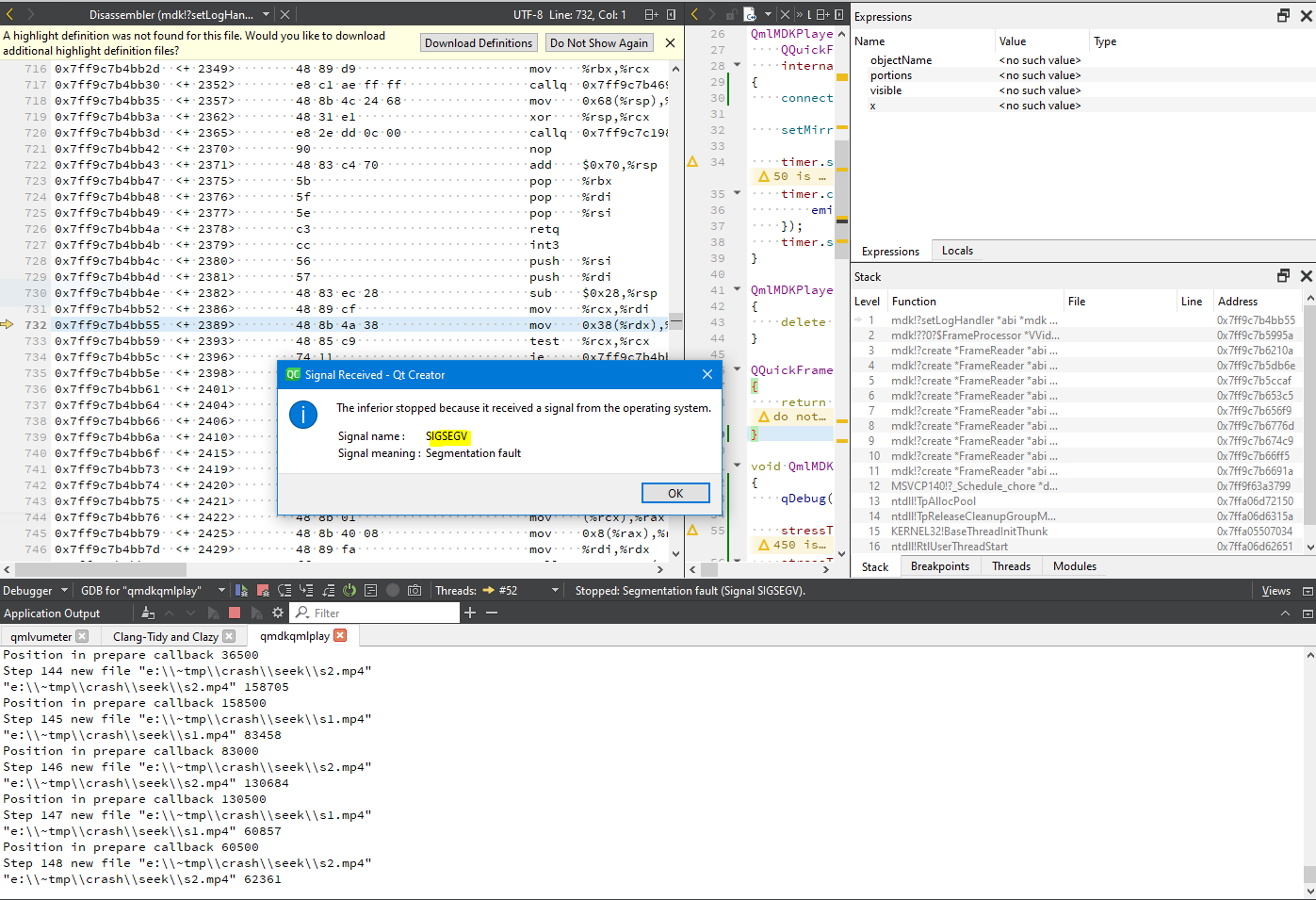The image size is (1316, 900).
Task: Close the Expressions panel
Action: point(1306,15)
